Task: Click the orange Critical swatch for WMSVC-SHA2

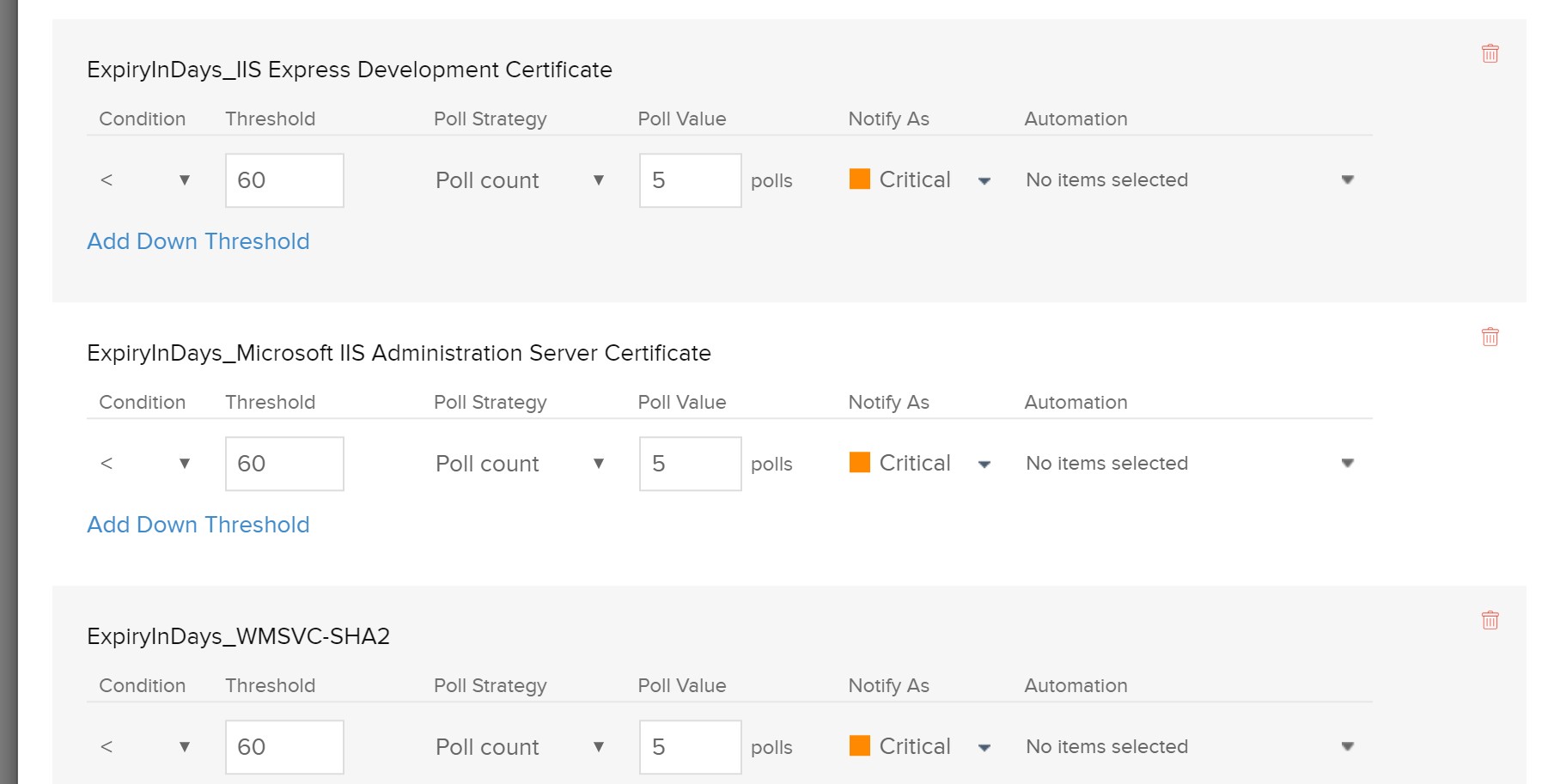Action: pos(859,745)
